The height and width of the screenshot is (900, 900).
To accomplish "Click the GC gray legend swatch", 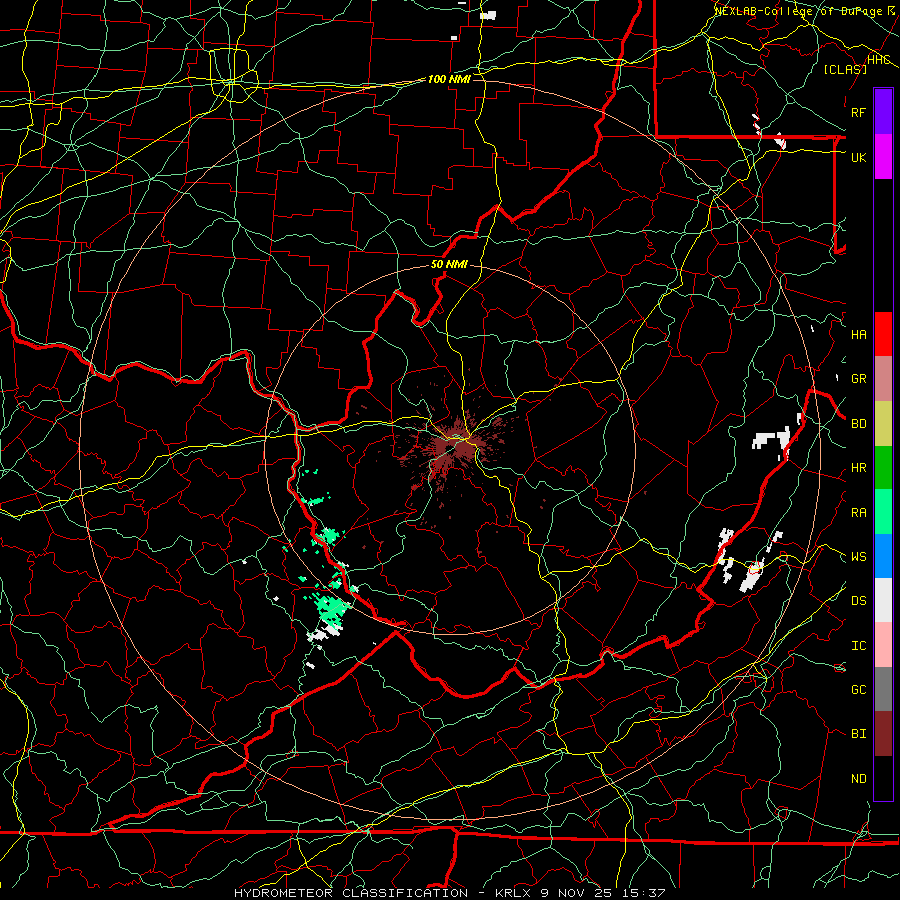I will (x=883, y=689).
